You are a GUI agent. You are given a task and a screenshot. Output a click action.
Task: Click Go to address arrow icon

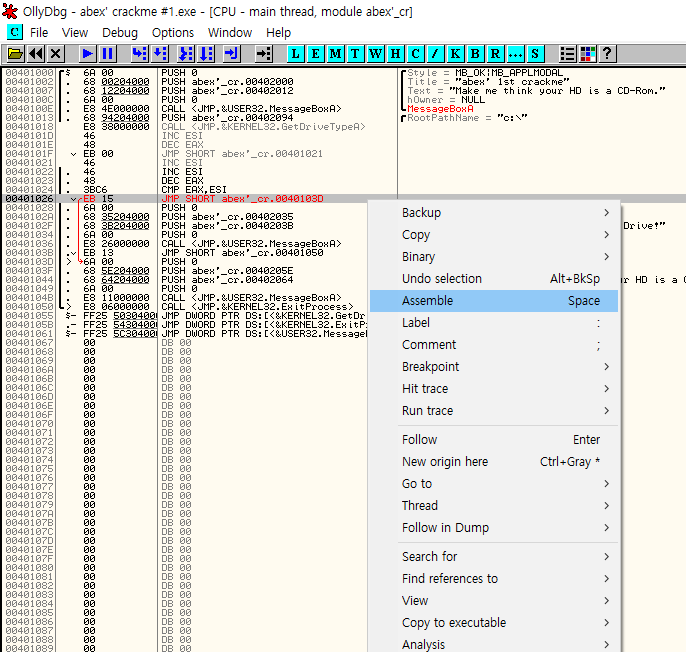click(x=264, y=54)
